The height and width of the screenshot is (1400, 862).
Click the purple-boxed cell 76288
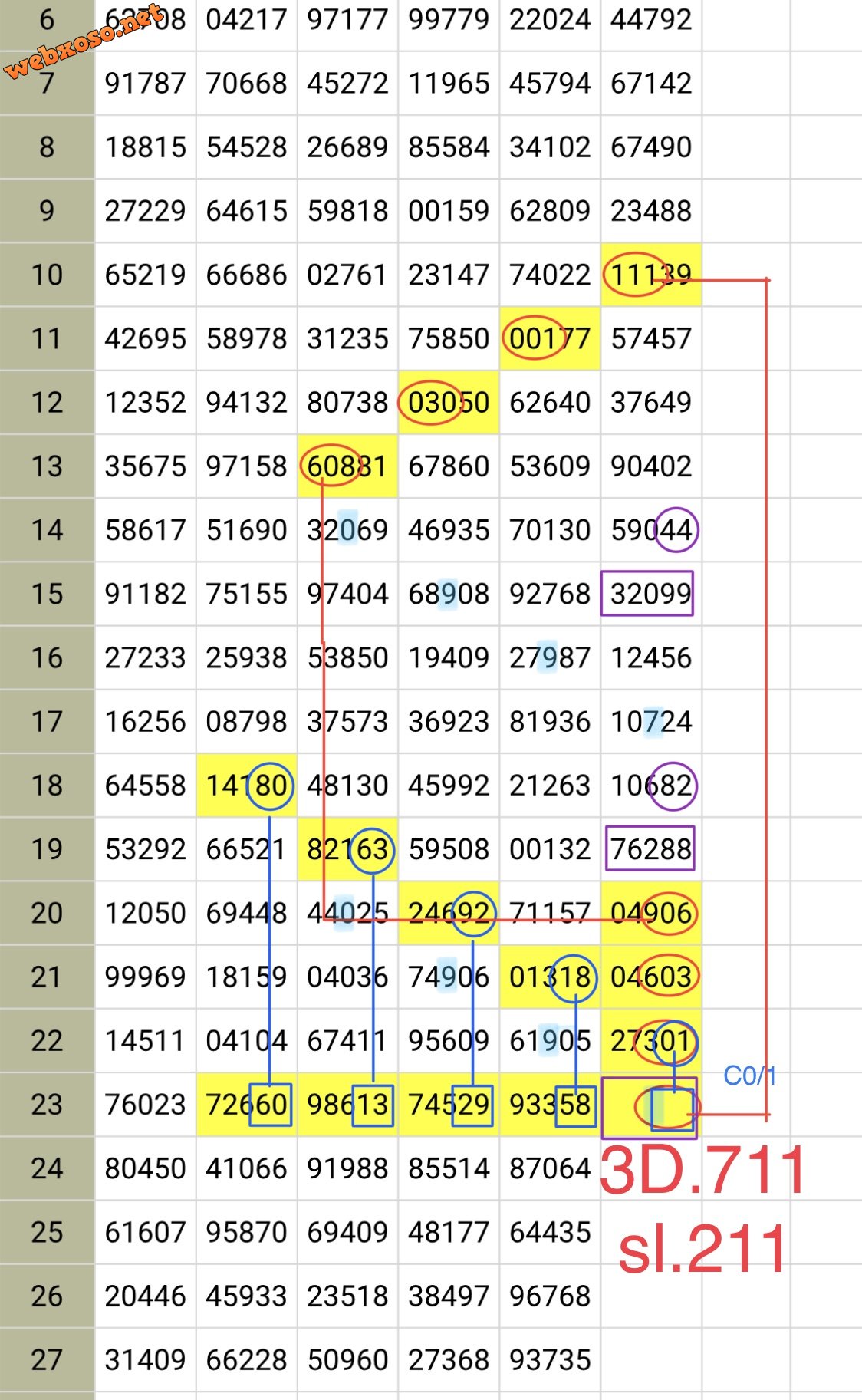click(x=650, y=849)
